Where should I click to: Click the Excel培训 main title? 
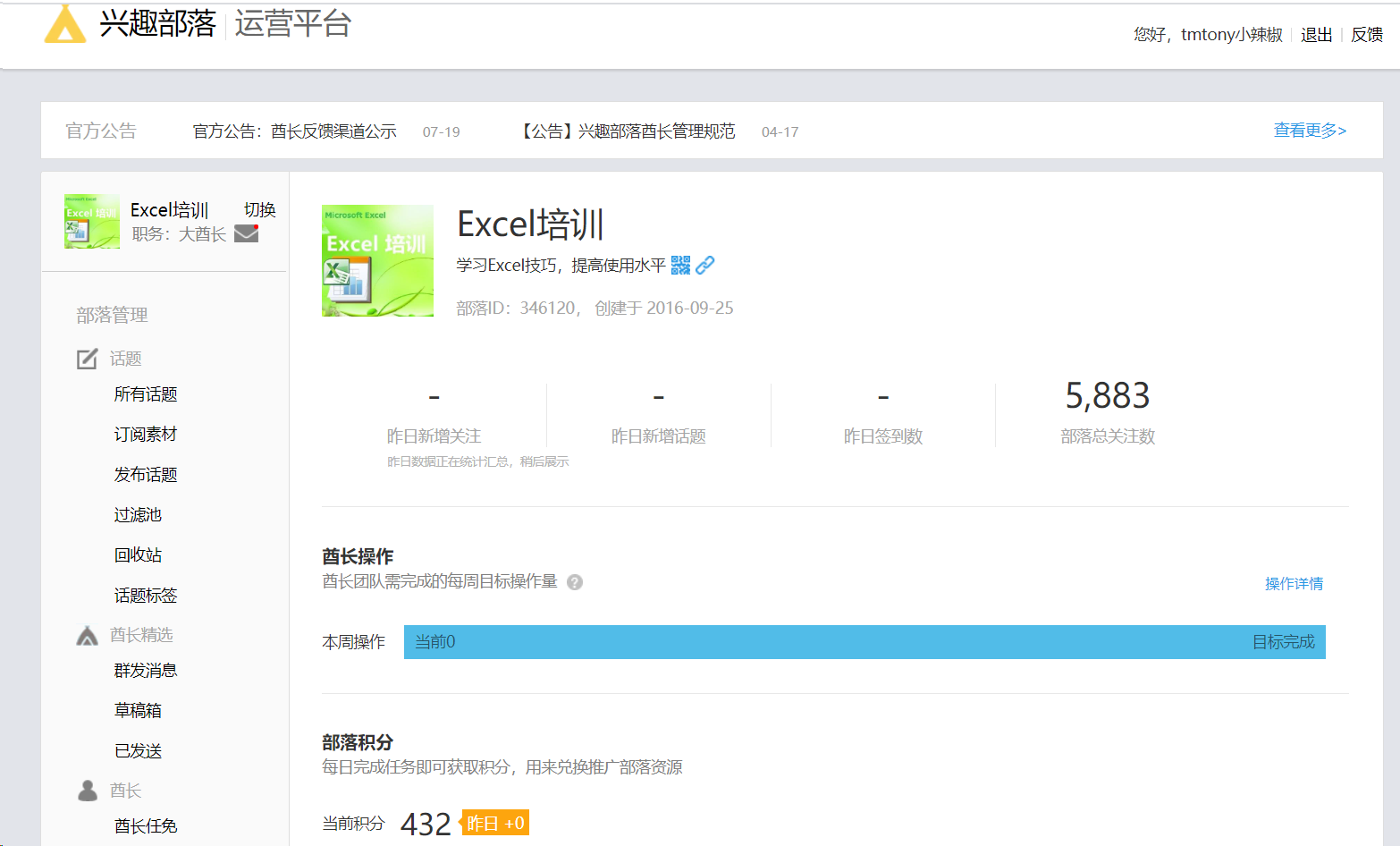click(531, 224)
